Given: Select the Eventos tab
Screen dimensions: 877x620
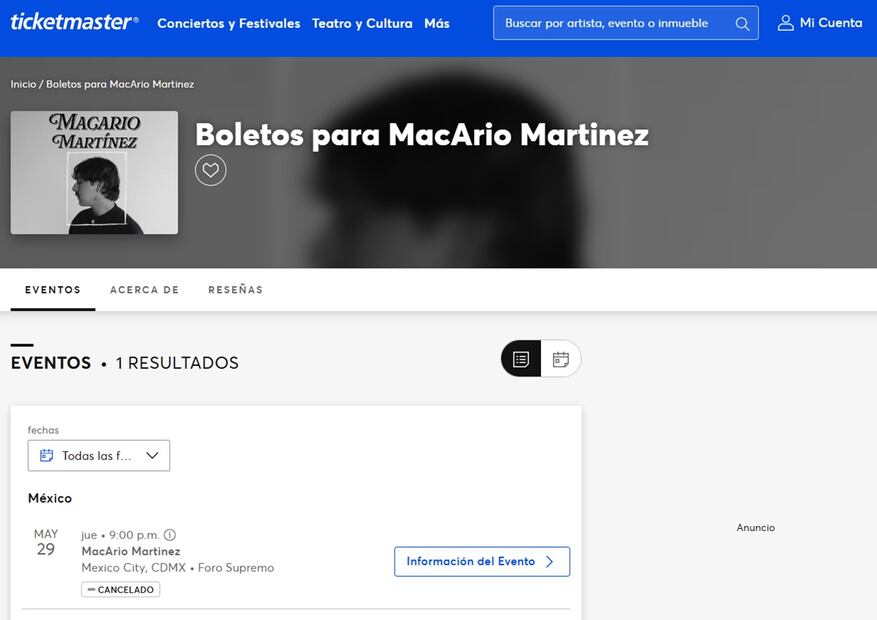Looking at the screenshot, I should pos(53,290).
